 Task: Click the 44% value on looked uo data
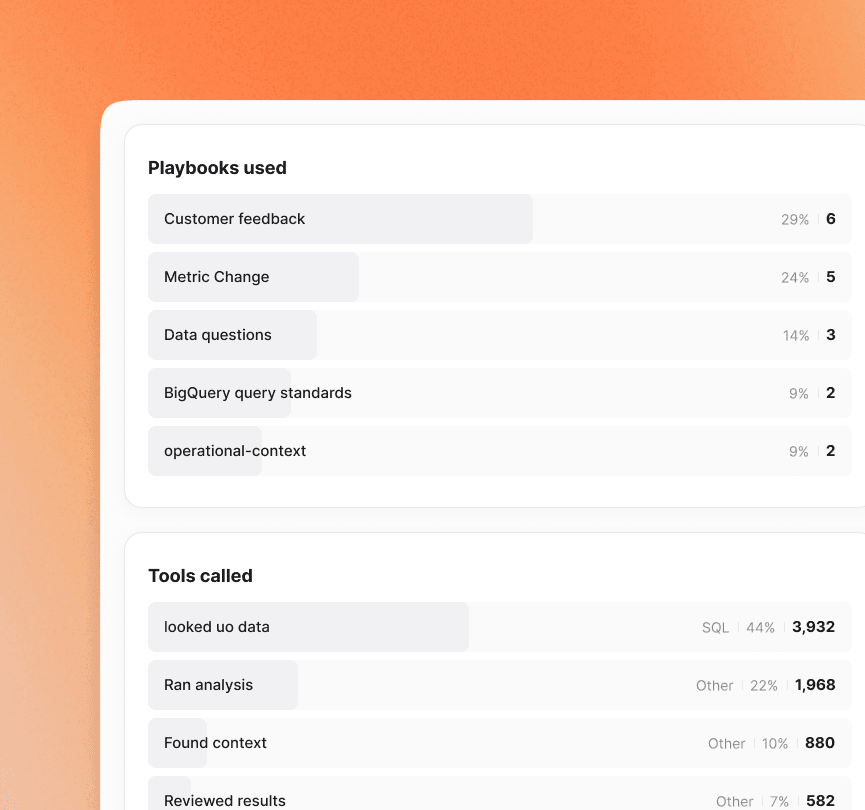761,627
